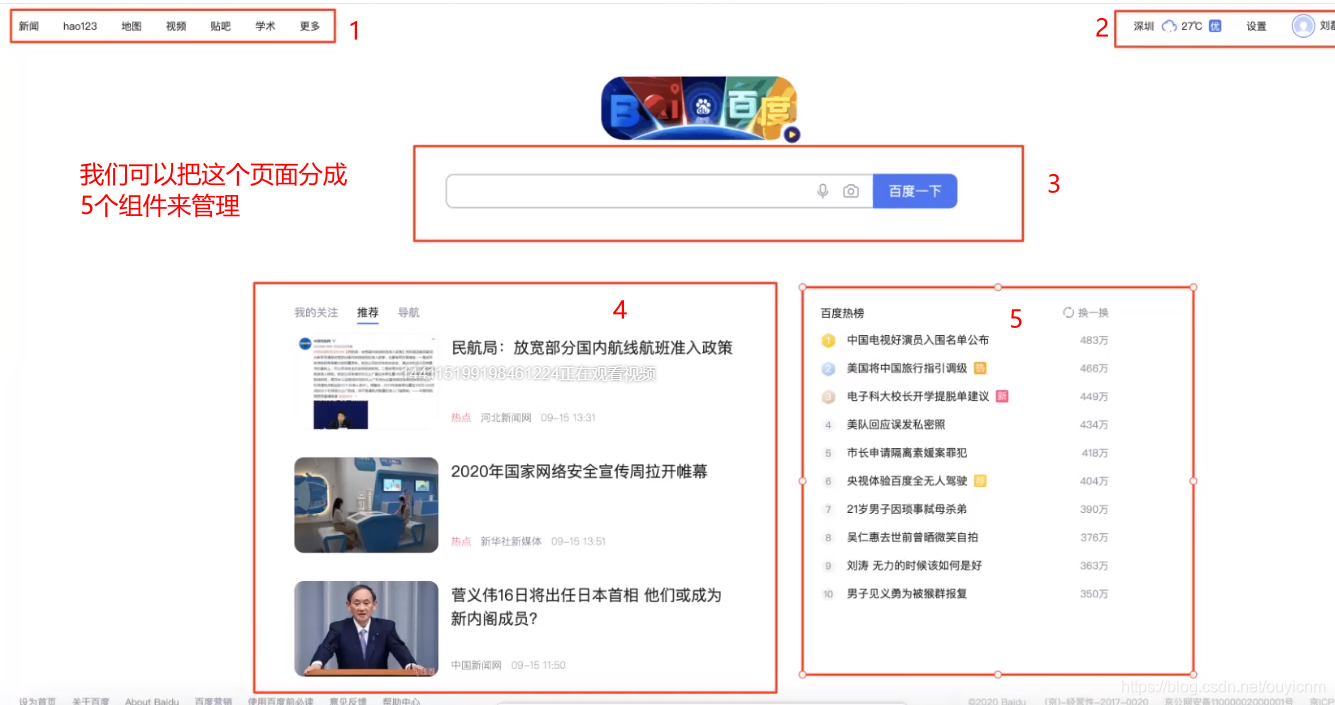This screenshot has height=705, width=1335.
Task: Open the 设置 settings menu
Action: point(1257,27)
